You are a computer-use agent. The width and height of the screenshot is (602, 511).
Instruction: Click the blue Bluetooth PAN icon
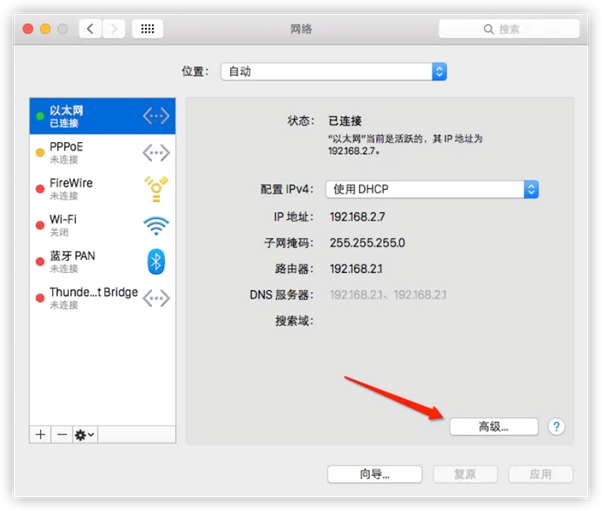156,261
